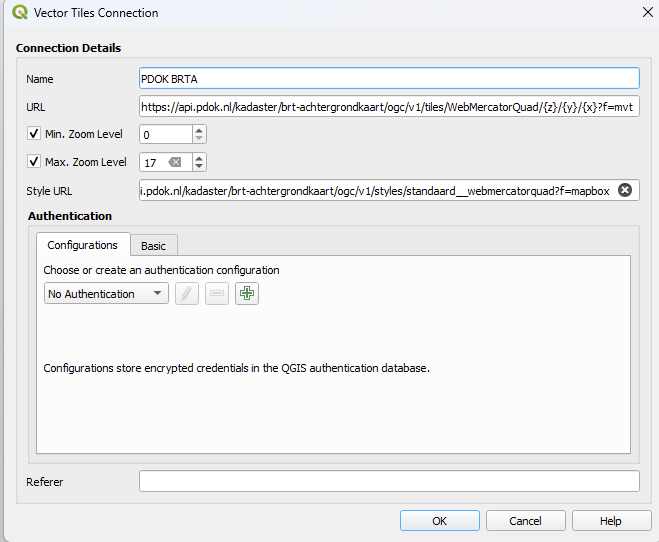Close the Vector Tiles Connection window
659x542 pixels.
[x=648, y=12]
